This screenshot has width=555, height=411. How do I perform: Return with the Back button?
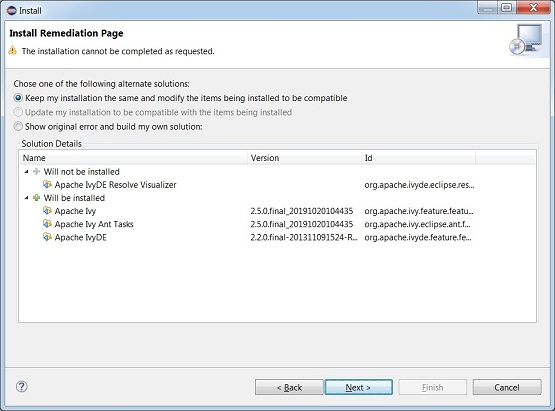pyautogui.click(x=289, y=387)
